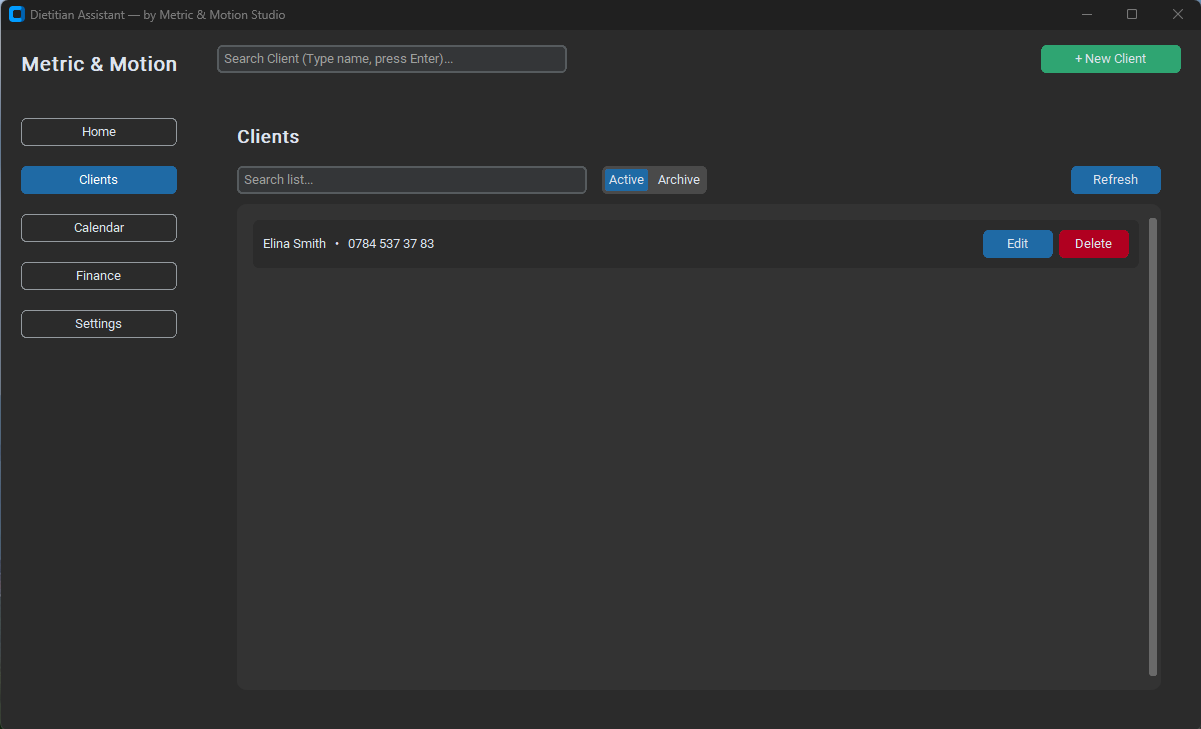Go to the Finance section
Screen dimensions: 1201x729
click(99, 276)
